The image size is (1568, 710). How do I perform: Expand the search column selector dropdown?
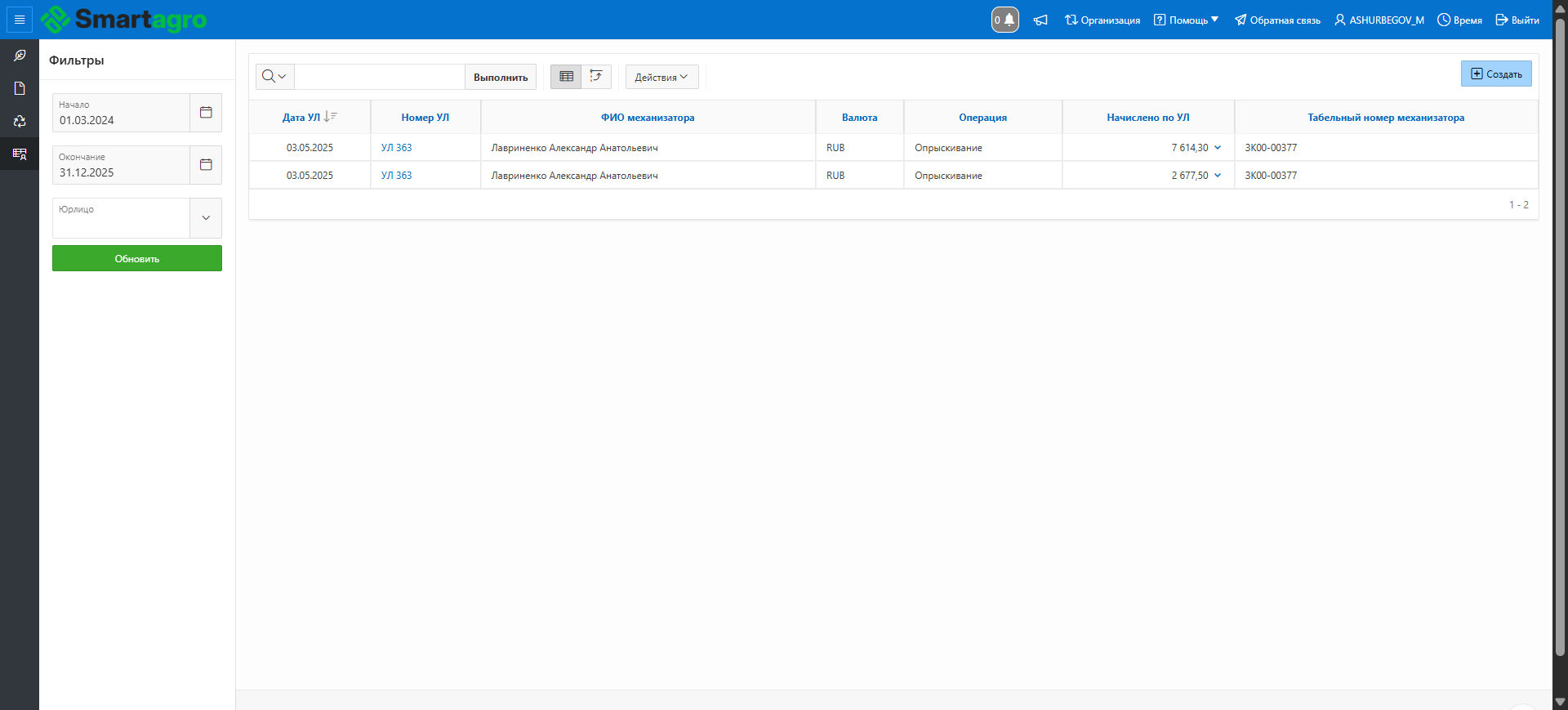click(x=274, y=77)
